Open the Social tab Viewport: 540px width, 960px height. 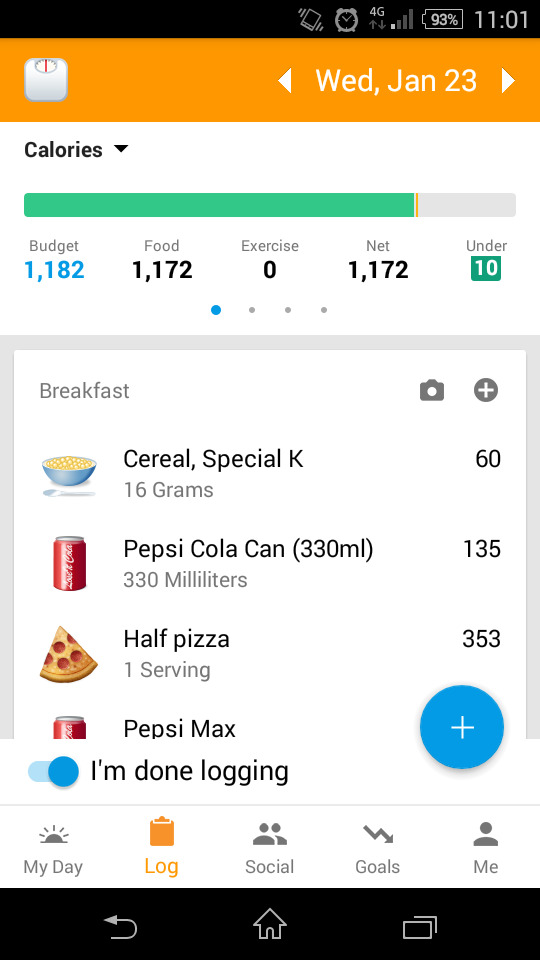[269, 847]
